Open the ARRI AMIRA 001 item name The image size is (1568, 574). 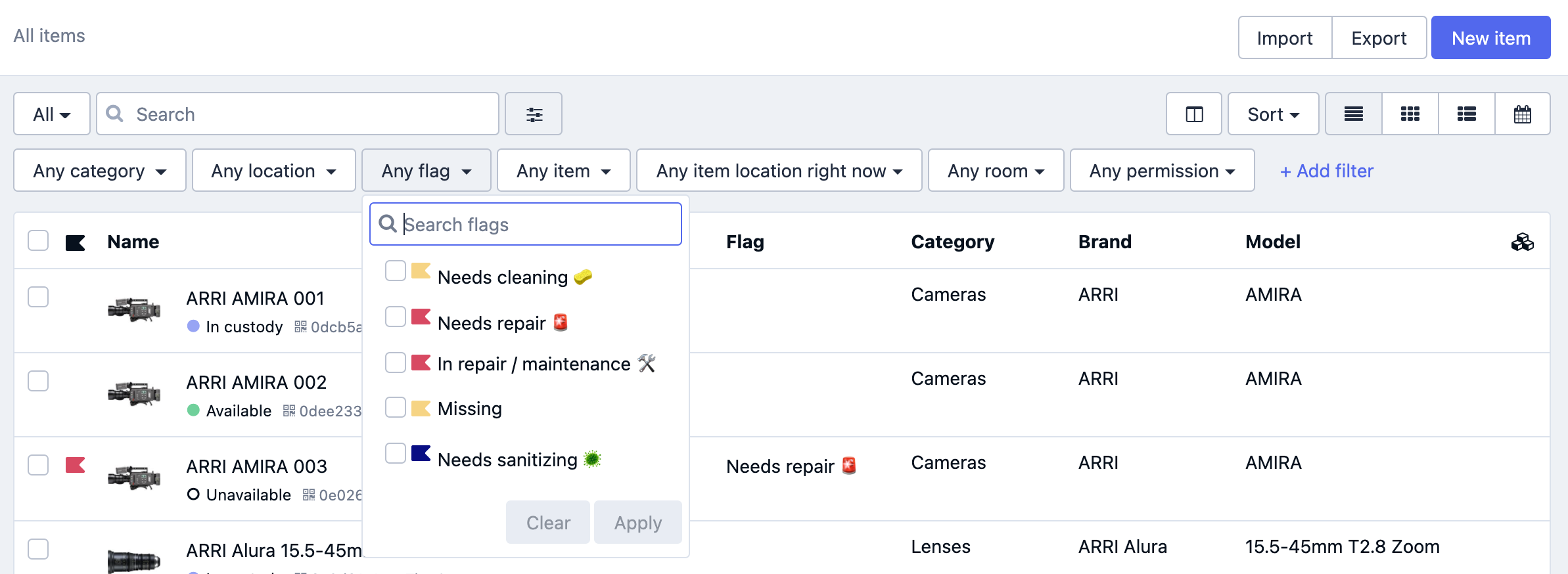coord(256,298)
